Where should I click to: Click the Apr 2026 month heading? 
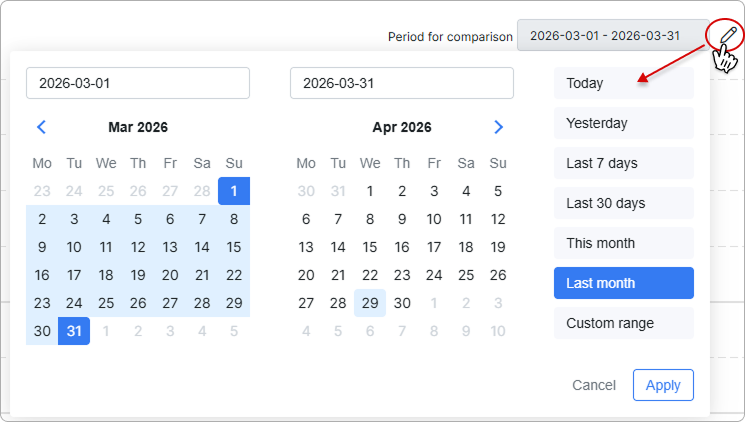point(402,127)
